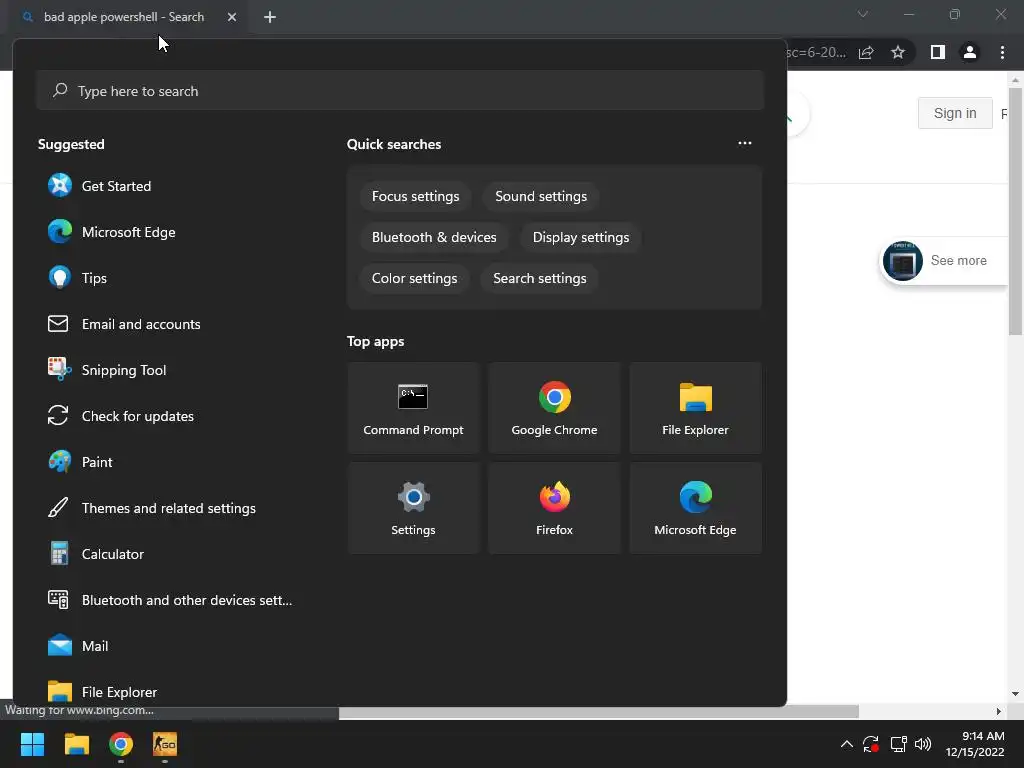The width and height of the screenshot is (1024, 768).
Task: Click the Chrome vertical scrollbar
Action: (x=1015, y=210)
